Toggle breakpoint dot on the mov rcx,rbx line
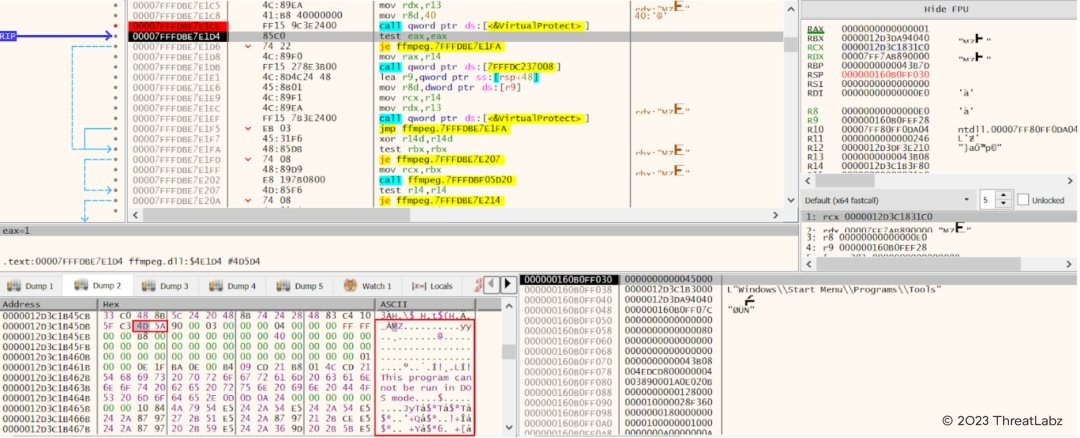The image size is (1080, 438). [117, 170]
